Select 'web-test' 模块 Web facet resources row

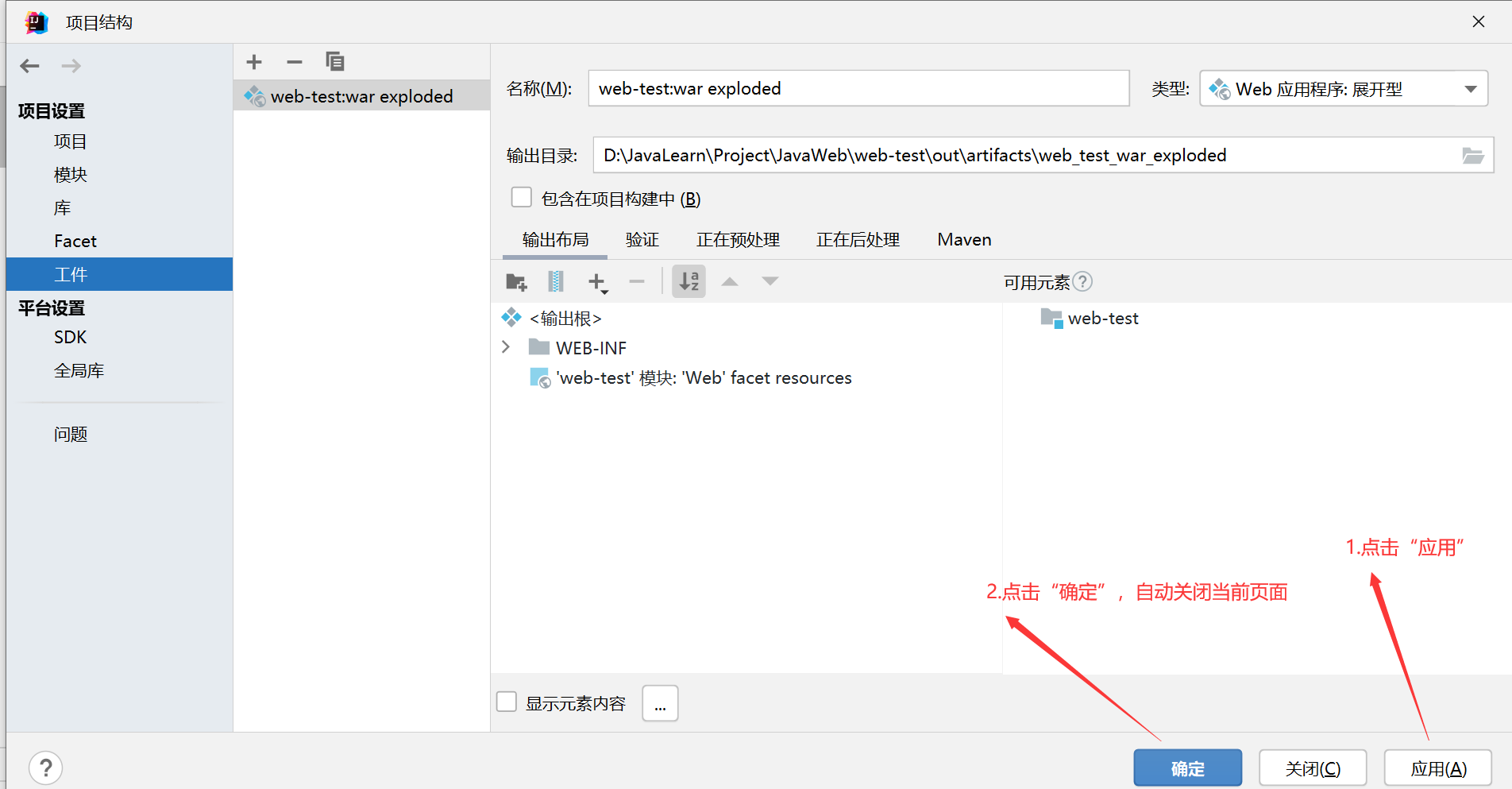pyautogui.click(x=746, y=378)
